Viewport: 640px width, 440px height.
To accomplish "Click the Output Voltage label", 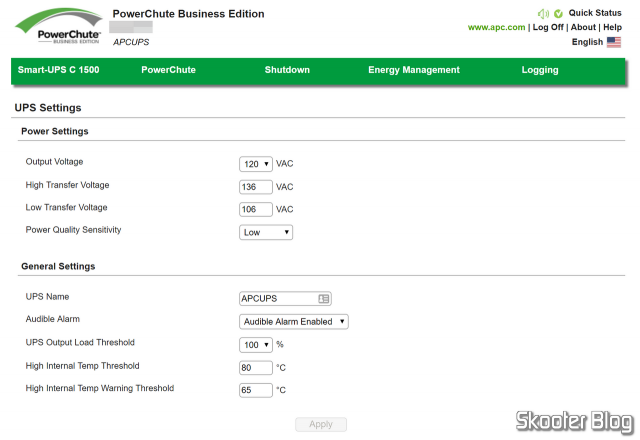I will click(54, 162).
